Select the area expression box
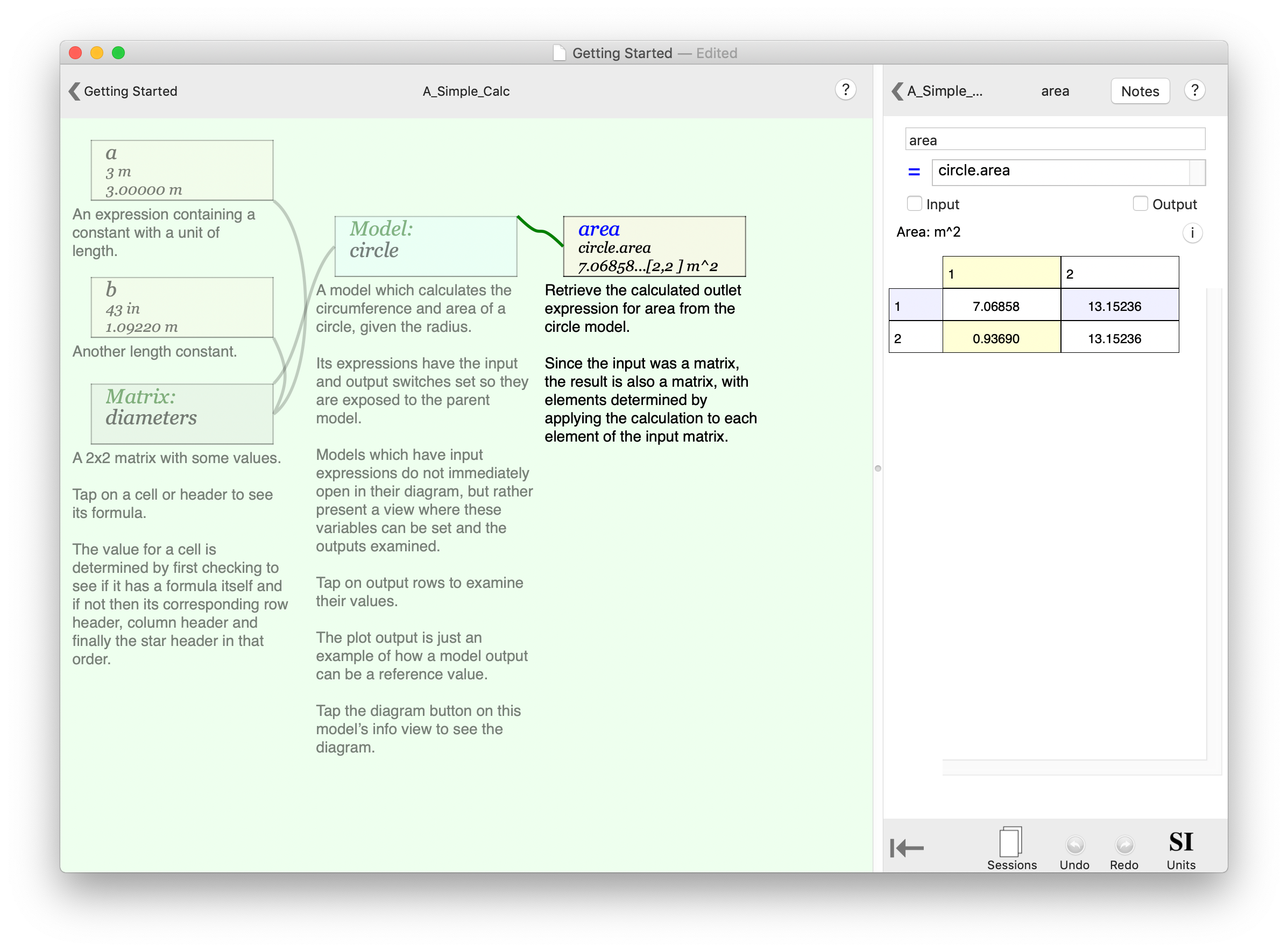The height and width of the screenshot is (952, 1288). tap(654, 246)
